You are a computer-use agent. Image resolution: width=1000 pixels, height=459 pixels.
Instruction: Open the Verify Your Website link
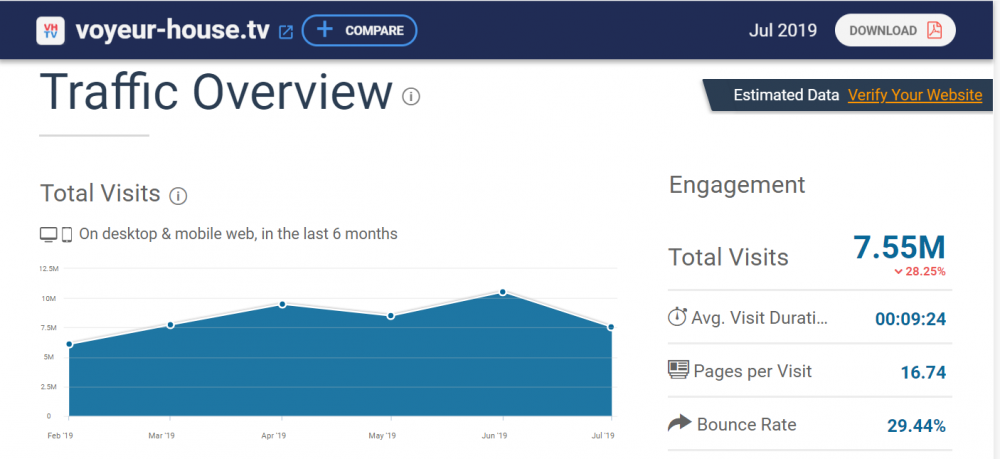point(915,95)
